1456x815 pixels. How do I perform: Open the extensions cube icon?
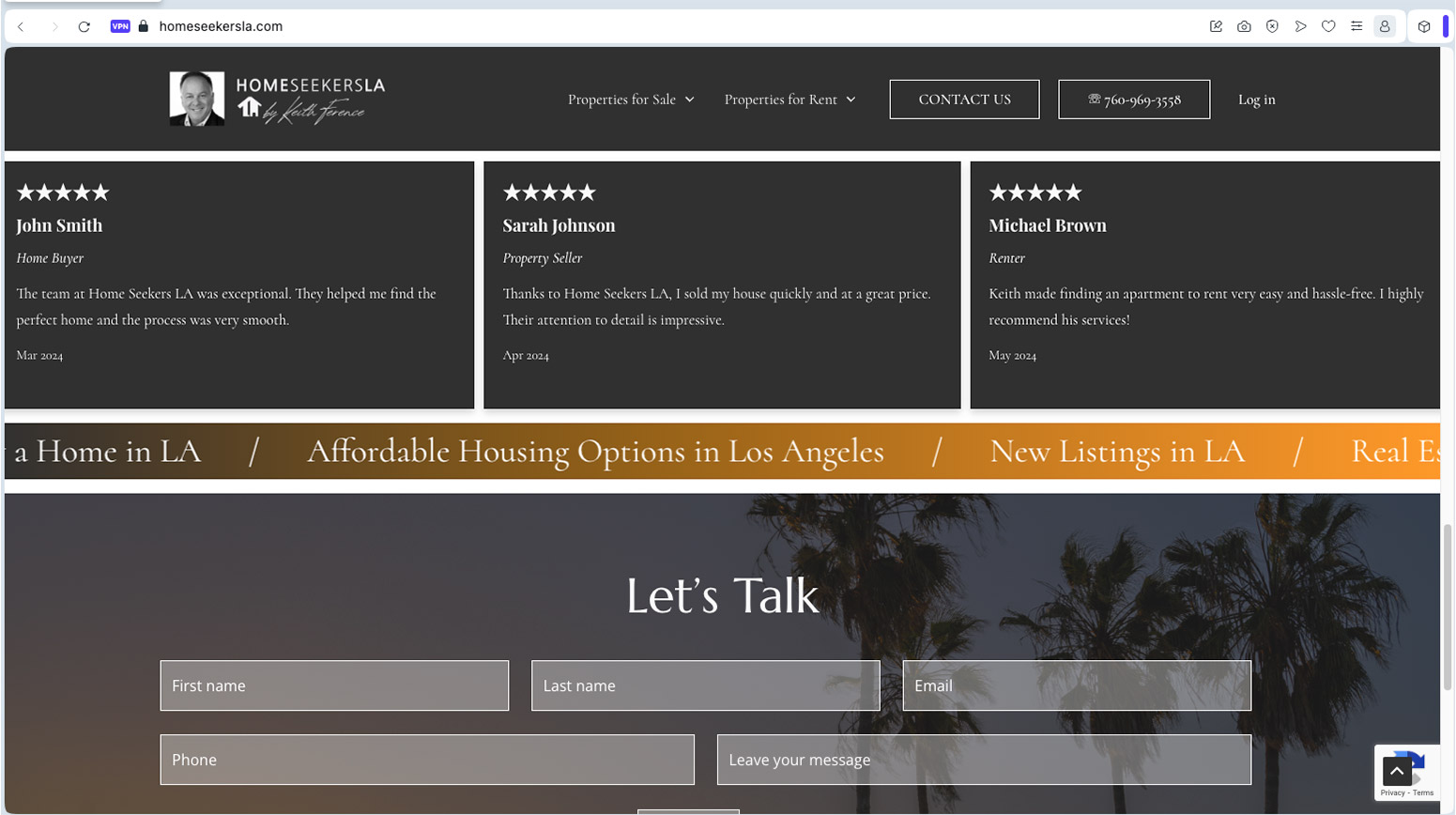1424,26
